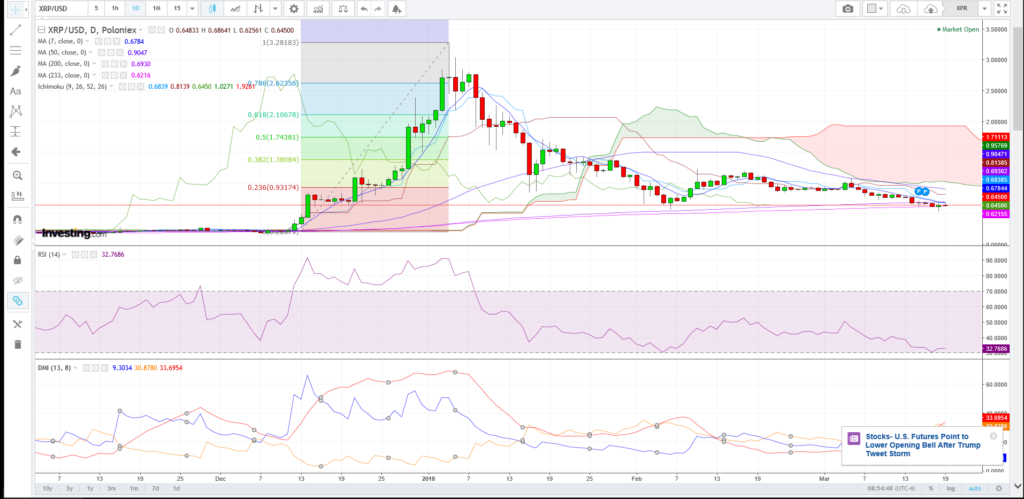Open dropdown arrow next to XPR
Viewport: 1024px width, 499px height.
(984, 8)
